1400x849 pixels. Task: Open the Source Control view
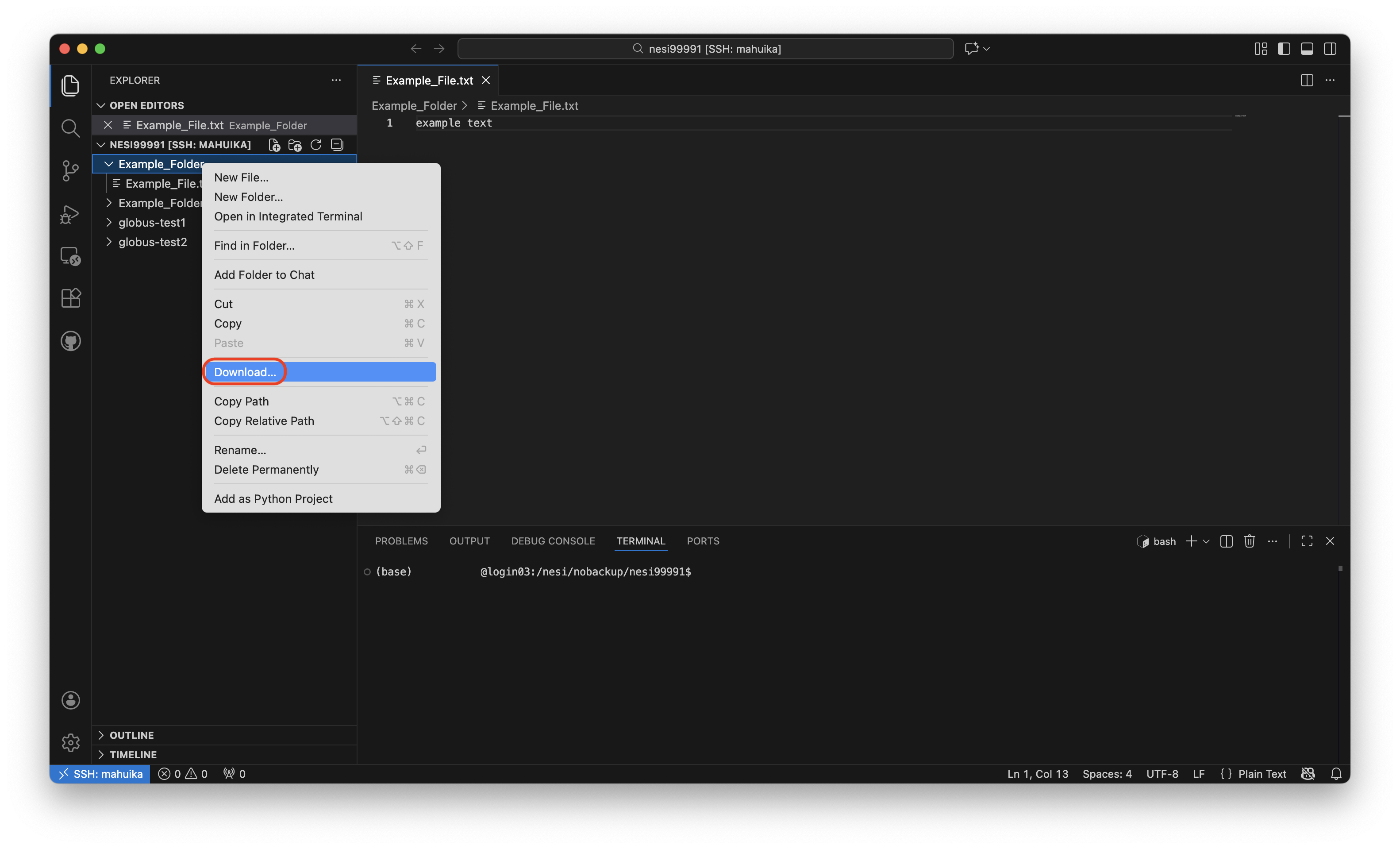tap(70, 170)
